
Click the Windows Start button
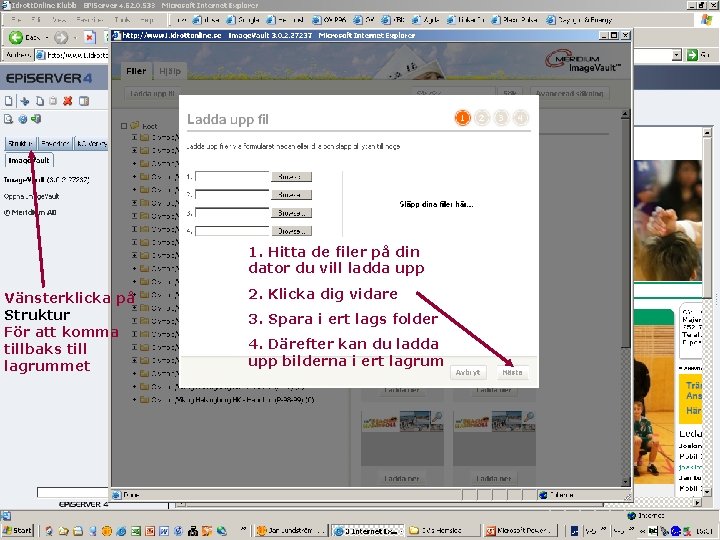coord(17,531)
